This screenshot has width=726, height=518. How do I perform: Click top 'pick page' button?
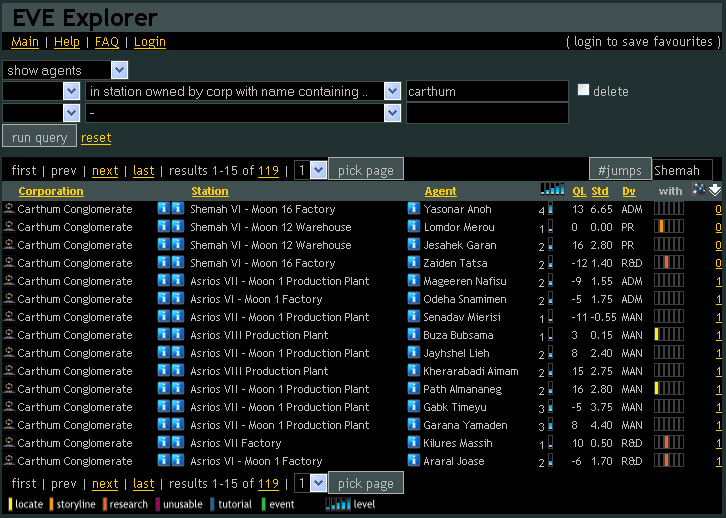pos(366,169)
